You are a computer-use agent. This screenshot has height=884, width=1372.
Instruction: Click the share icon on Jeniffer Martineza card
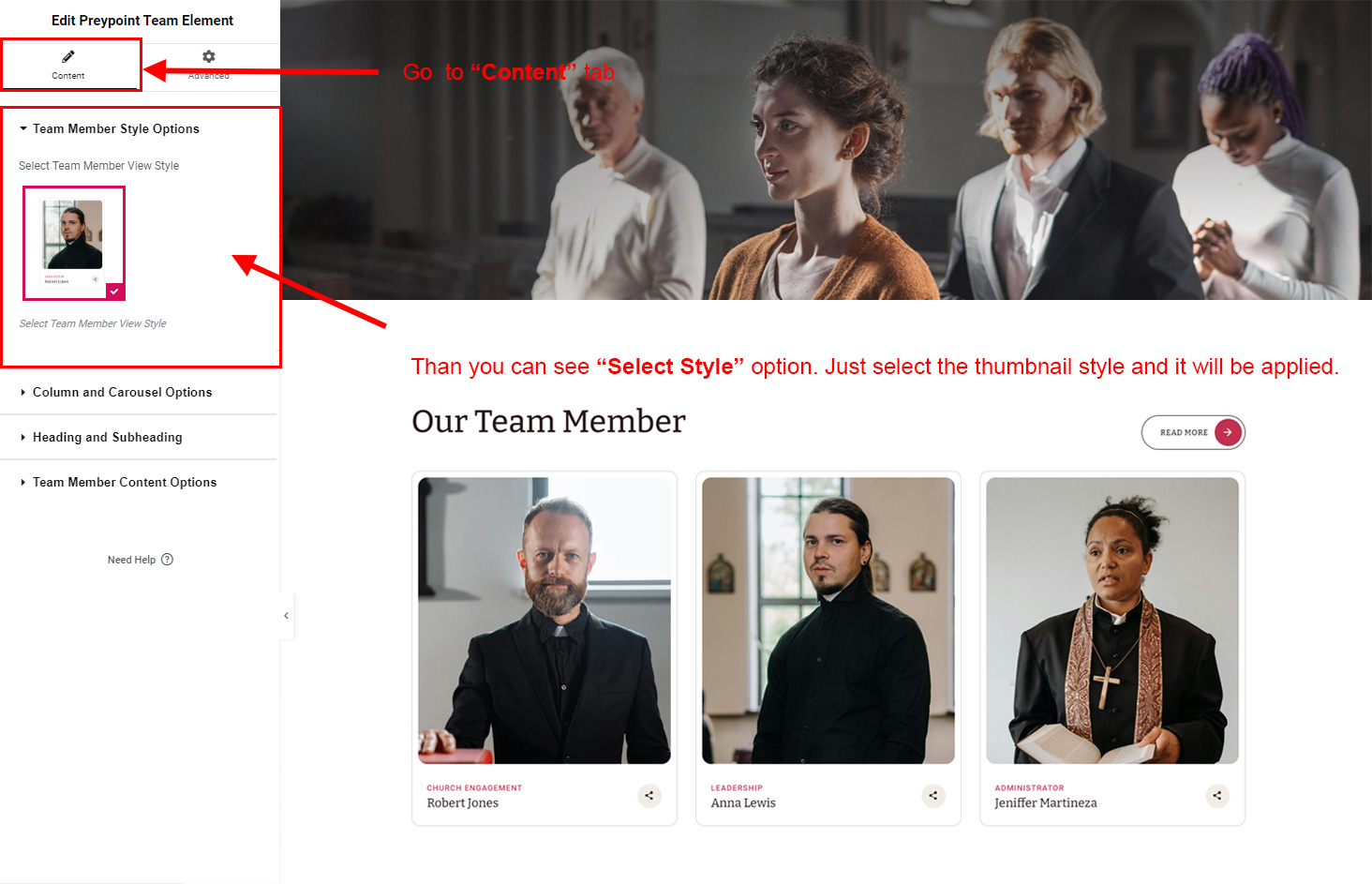1217,796
